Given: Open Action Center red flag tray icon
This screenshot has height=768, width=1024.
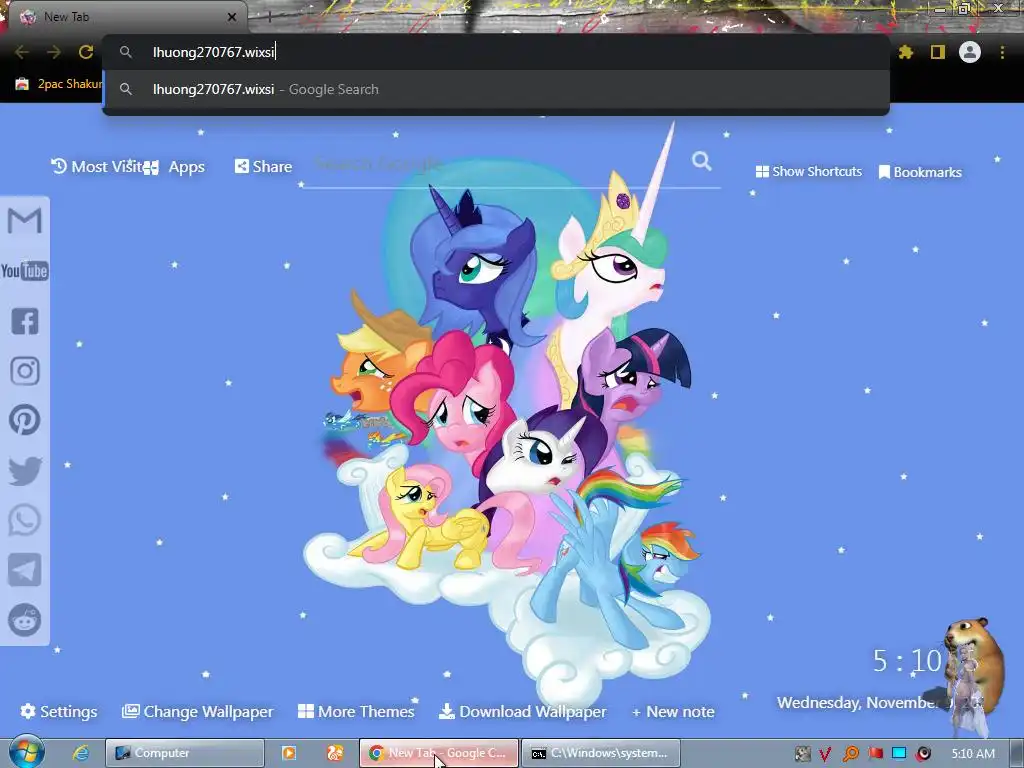Looking at the screenshot, I should coord(875,754).
